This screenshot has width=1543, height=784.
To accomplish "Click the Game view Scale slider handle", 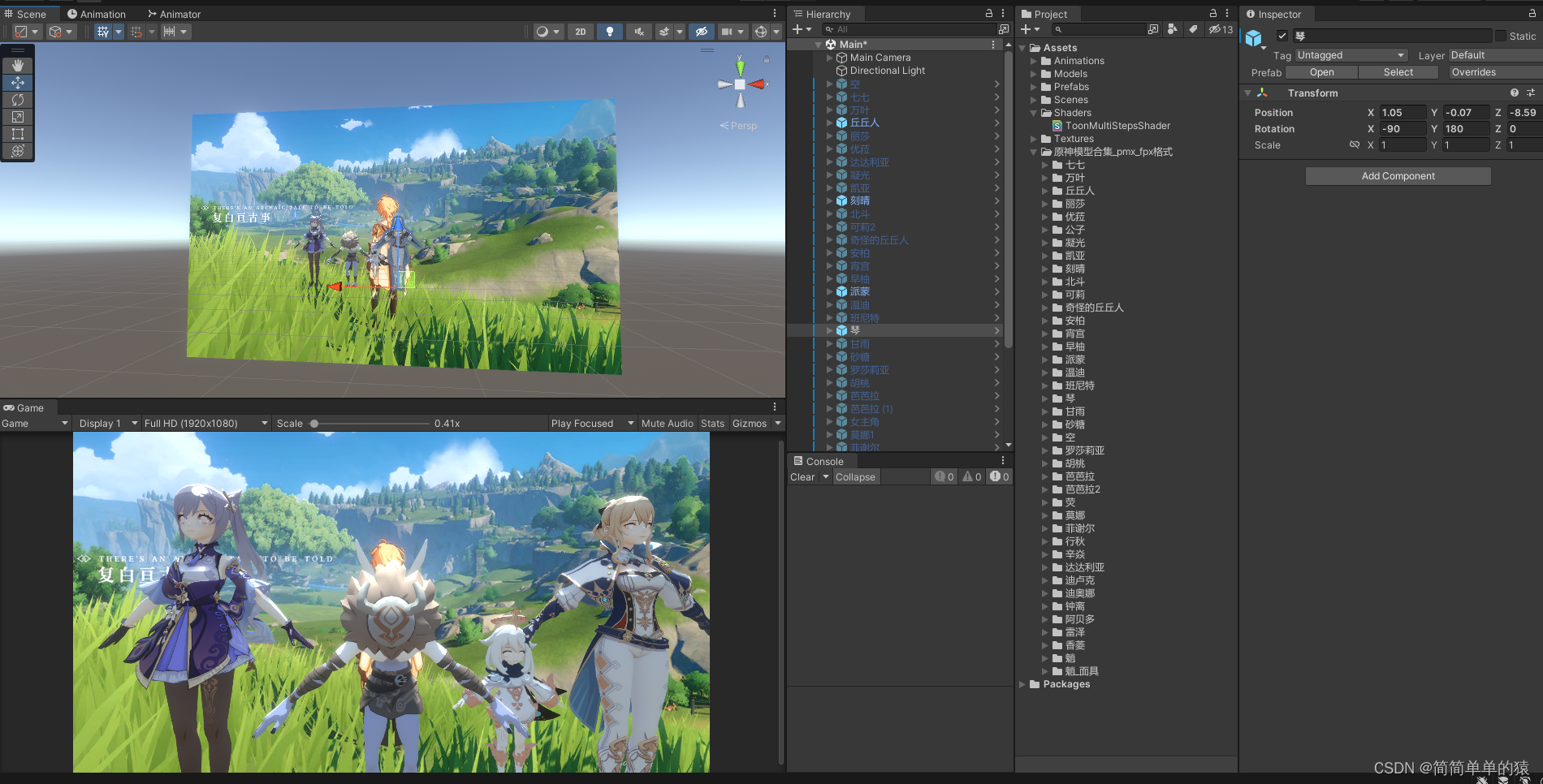I will (314, 424).
